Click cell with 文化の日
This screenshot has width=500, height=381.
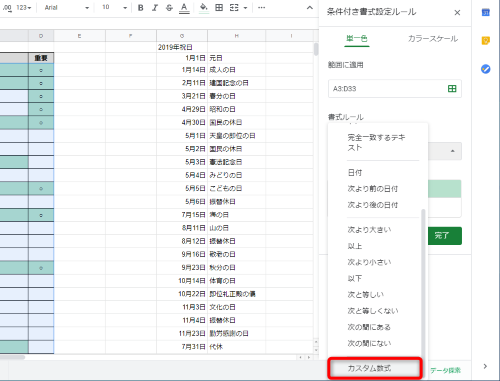click(237, 307)
